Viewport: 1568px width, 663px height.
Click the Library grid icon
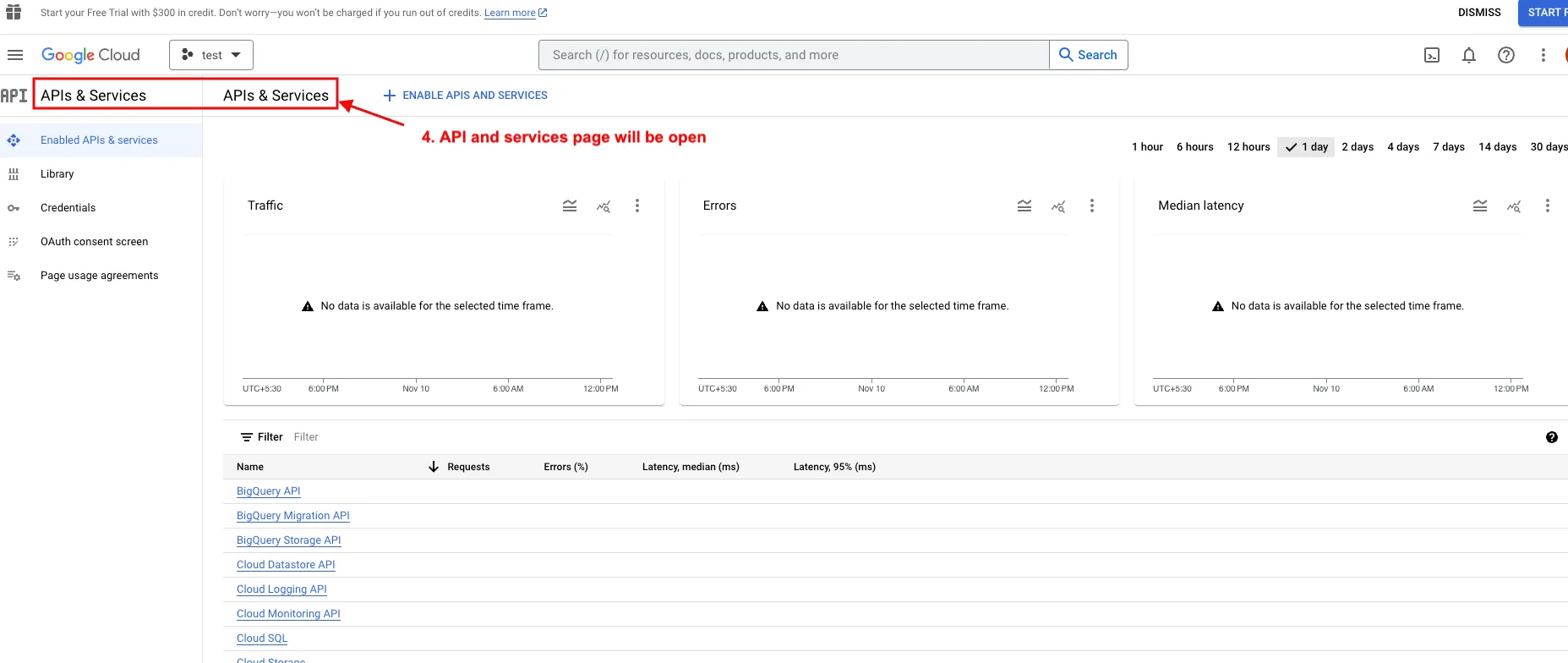click(x=14, y=174)
